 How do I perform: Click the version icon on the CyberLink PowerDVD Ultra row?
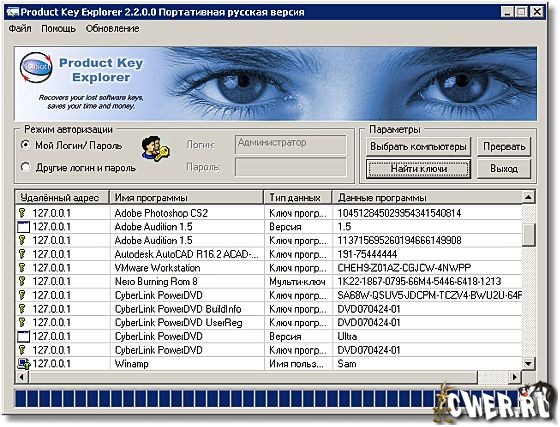pyautogui.click(x=24, y=336)
